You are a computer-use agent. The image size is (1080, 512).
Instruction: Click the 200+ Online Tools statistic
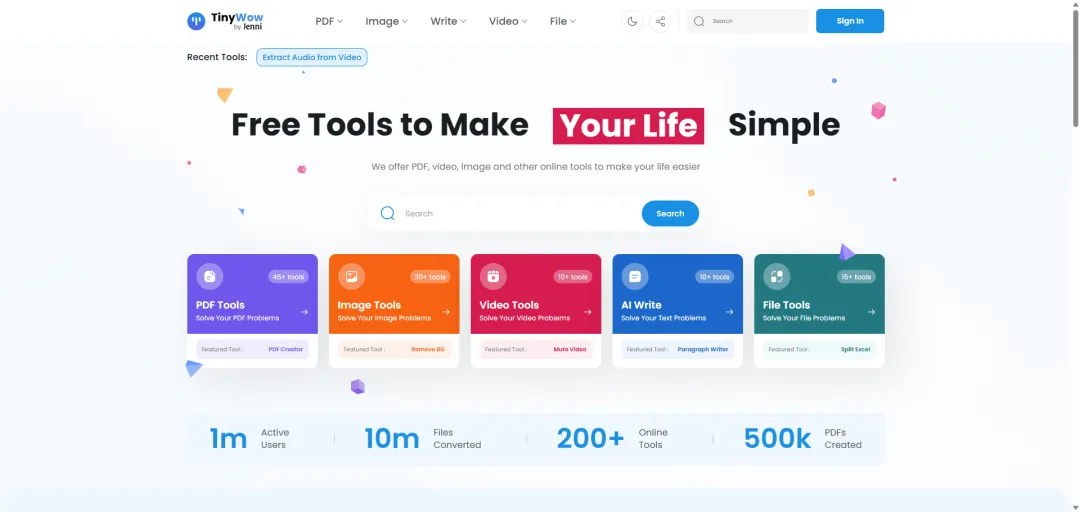(x=612, y=439)
